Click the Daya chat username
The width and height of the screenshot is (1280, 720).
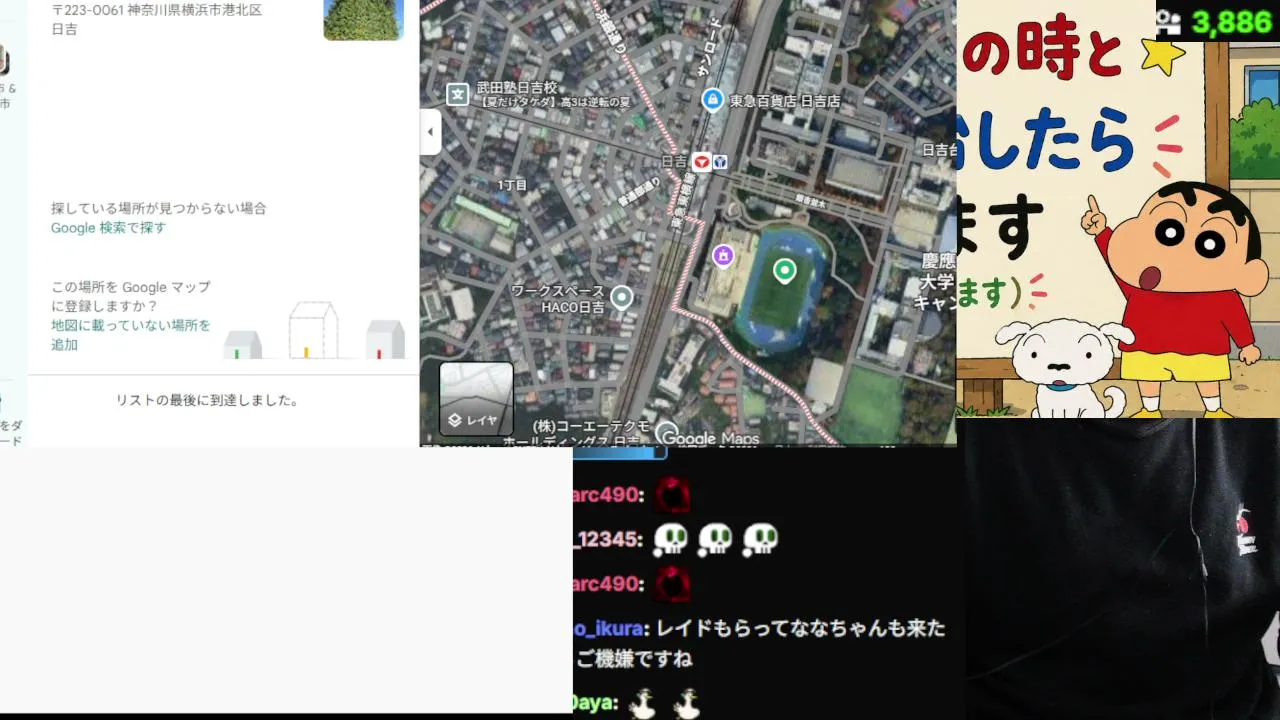pos(593,703)
